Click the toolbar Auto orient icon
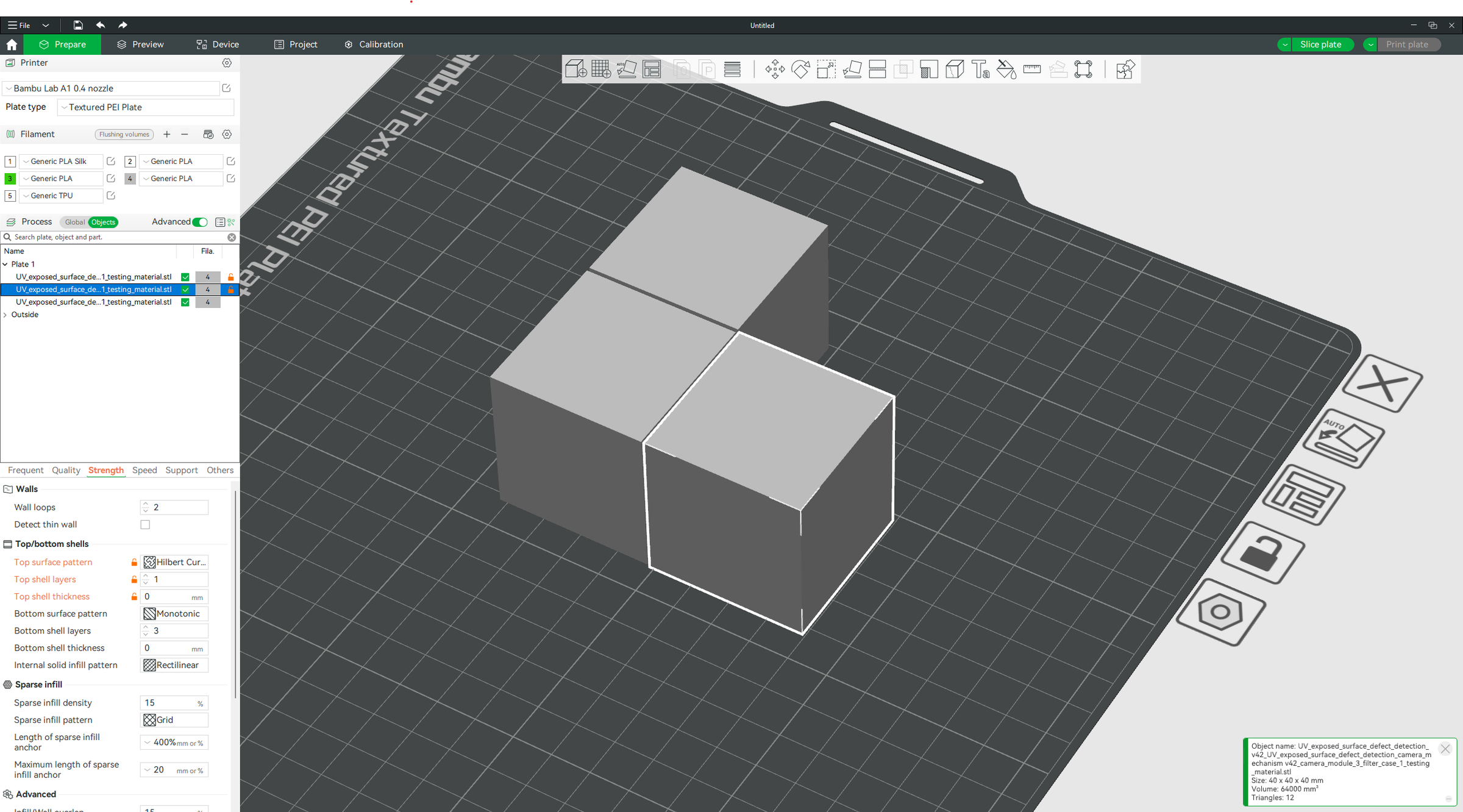The image size is (1463, 812). pyautogui.click(x=627, y=69)
